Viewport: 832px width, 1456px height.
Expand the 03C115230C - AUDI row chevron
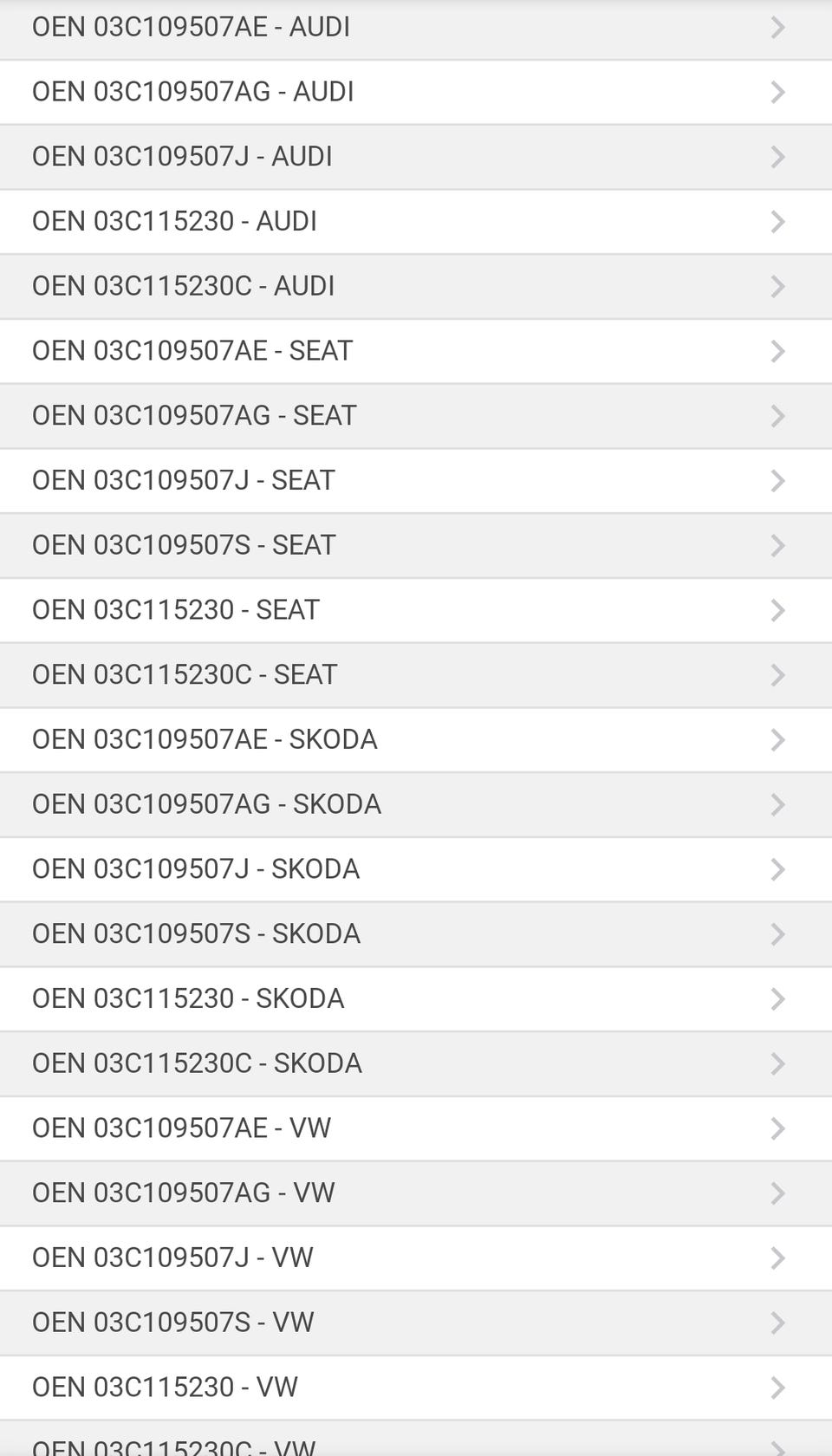777,286
